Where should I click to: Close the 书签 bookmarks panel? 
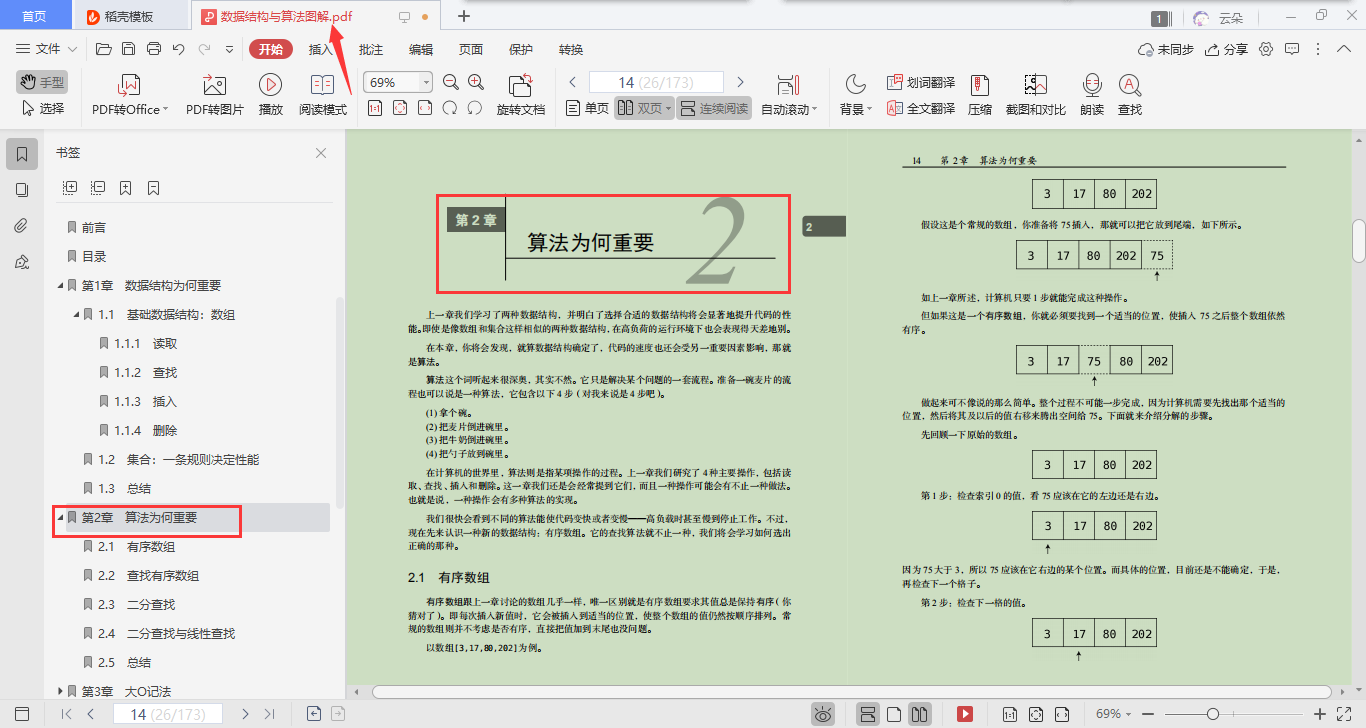[x=321, y=153]
